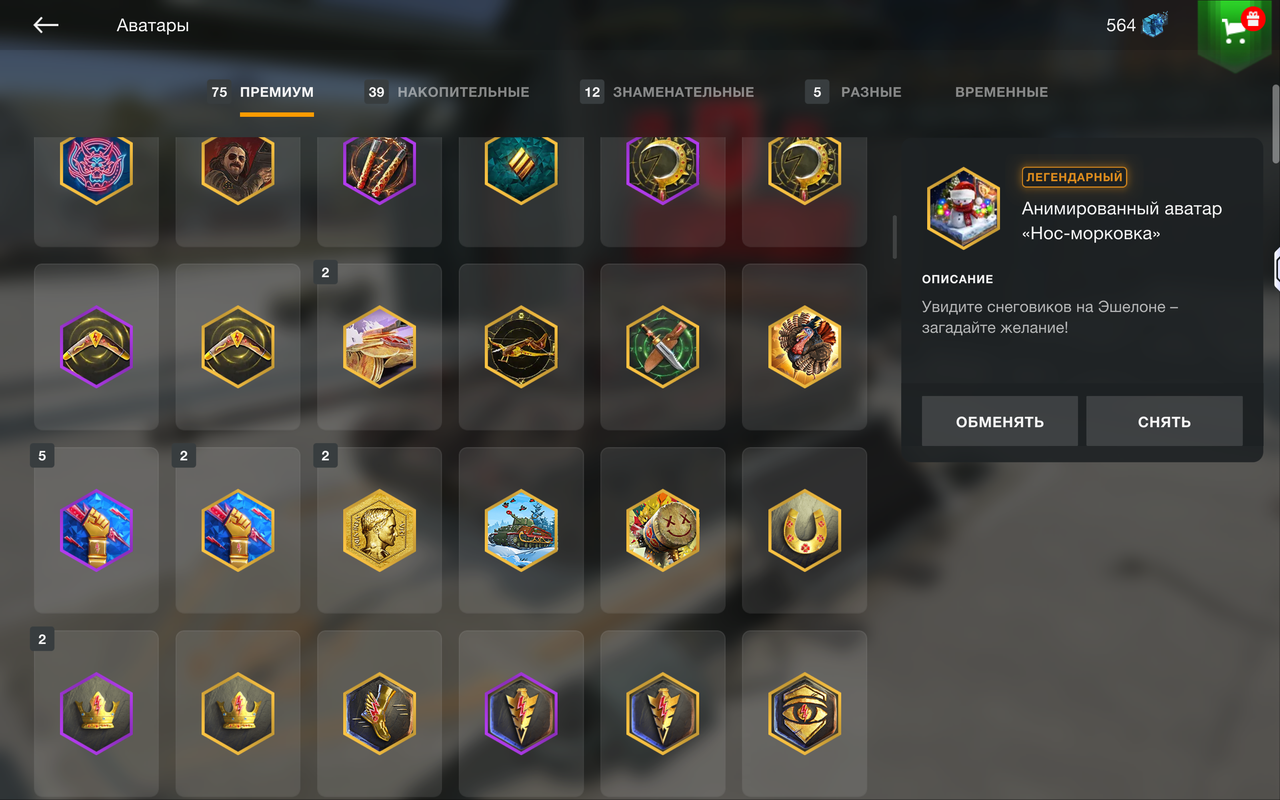Select the purple-bordered crown avatar
The height and width of the screenshot is (800, 1280).
96,714
